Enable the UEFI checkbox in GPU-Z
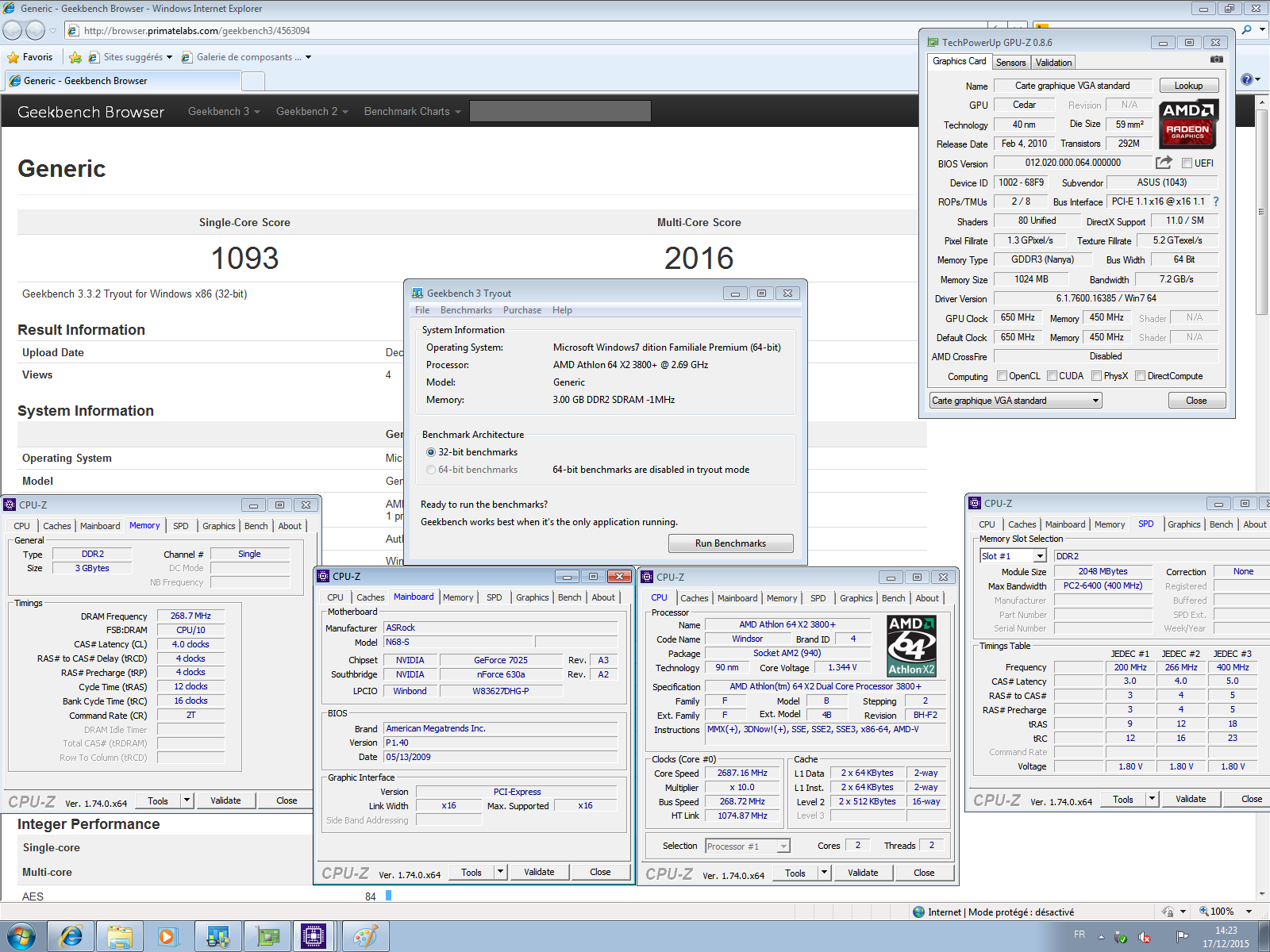This screenshot has height=952, width=1270. pos(1187,163)
